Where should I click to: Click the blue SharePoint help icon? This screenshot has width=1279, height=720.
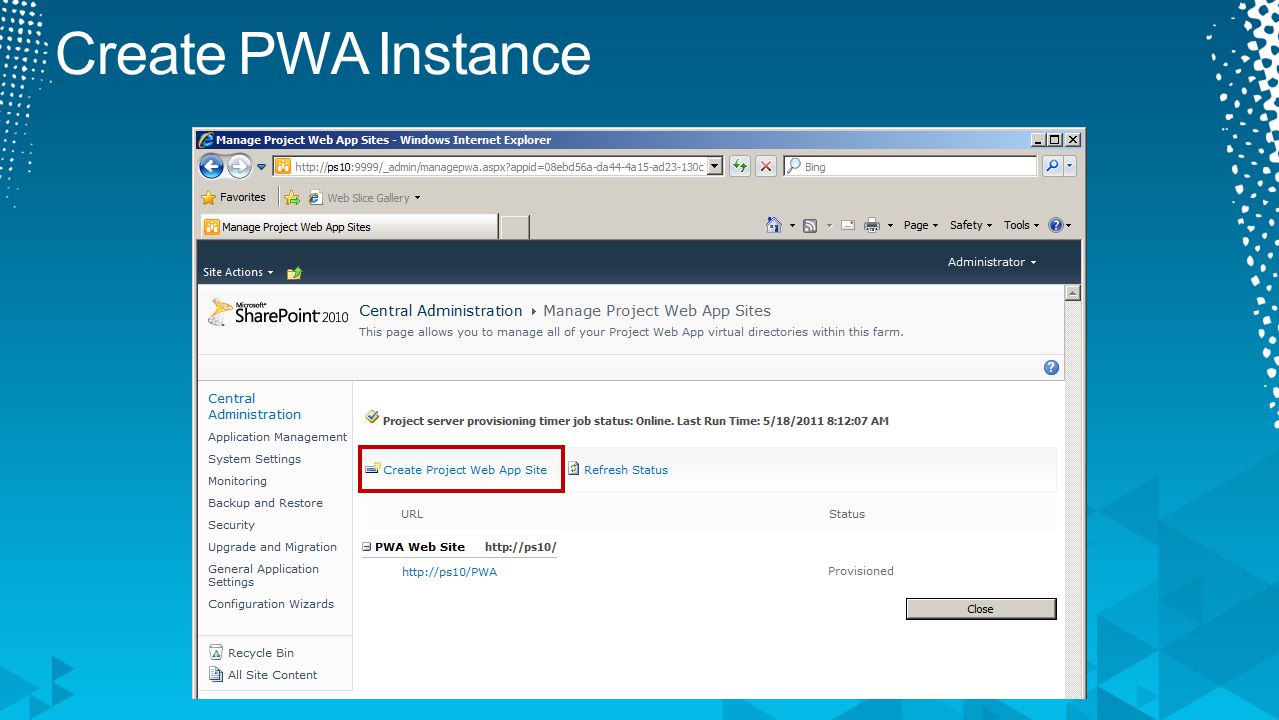click(x=1051, y=367)
